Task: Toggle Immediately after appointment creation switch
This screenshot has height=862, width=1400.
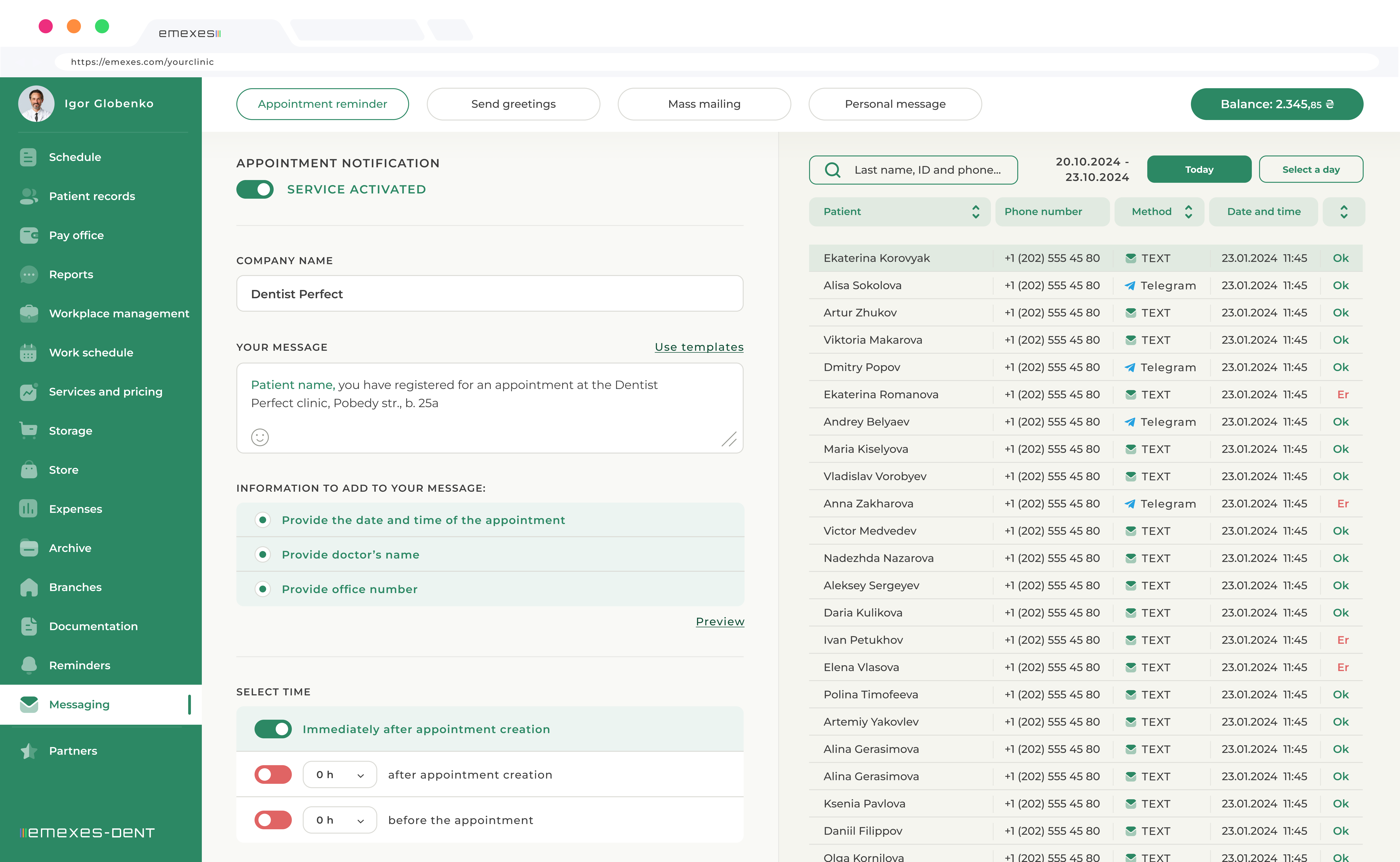Action: (x=273, y=729)
